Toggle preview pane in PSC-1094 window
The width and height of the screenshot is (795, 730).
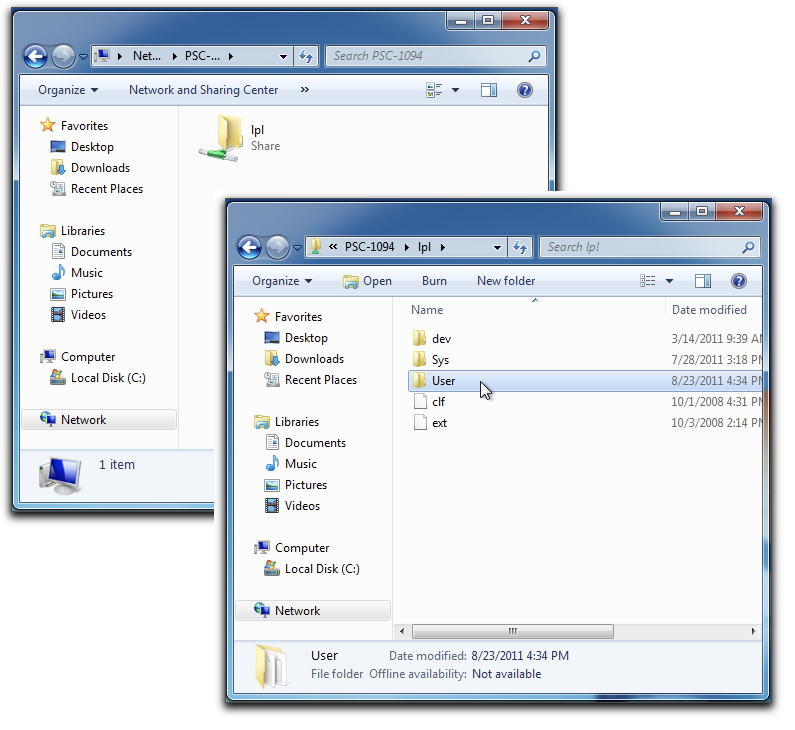489,90
